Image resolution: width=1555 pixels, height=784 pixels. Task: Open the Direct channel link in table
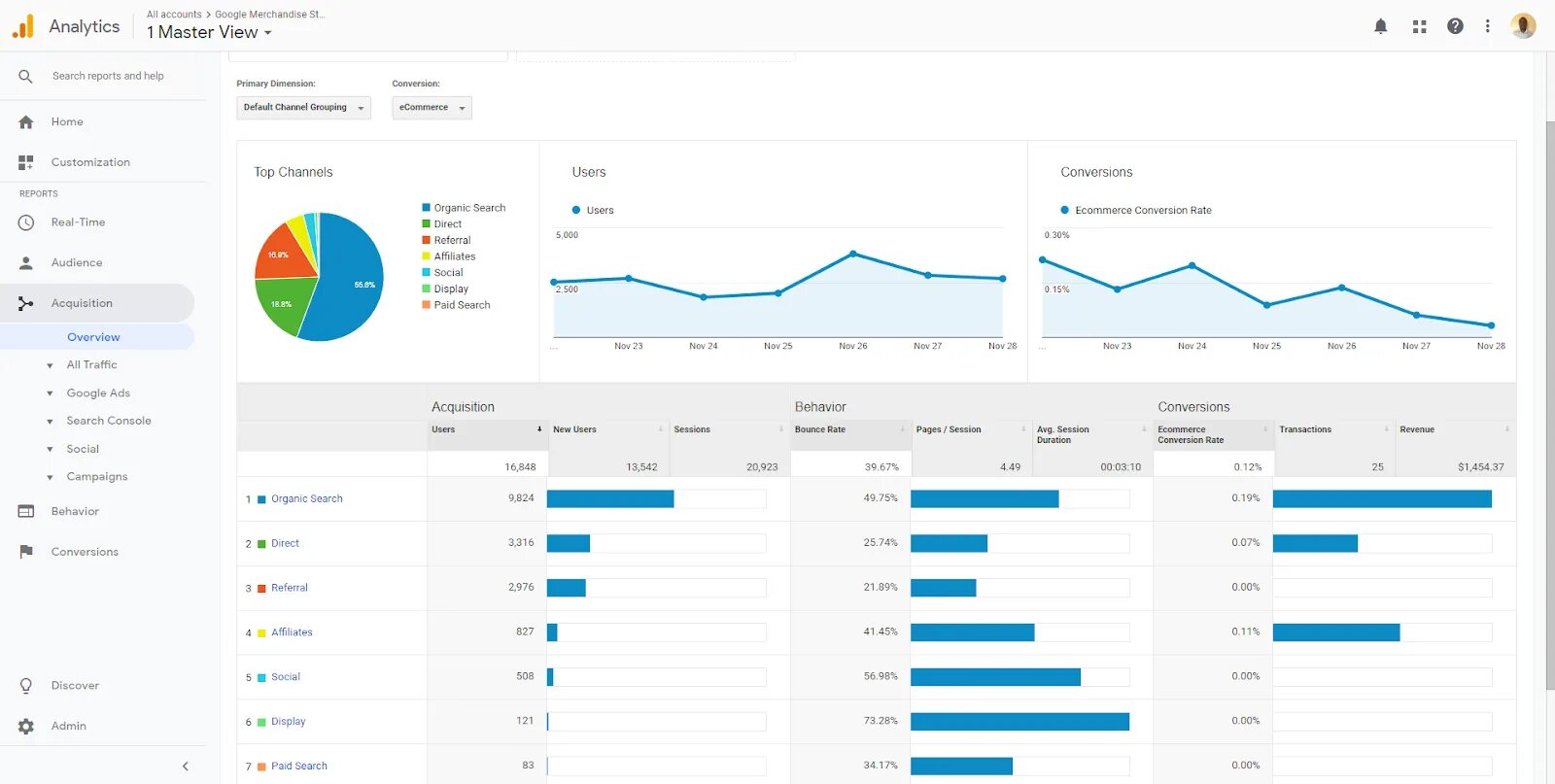tap(285, 544)
